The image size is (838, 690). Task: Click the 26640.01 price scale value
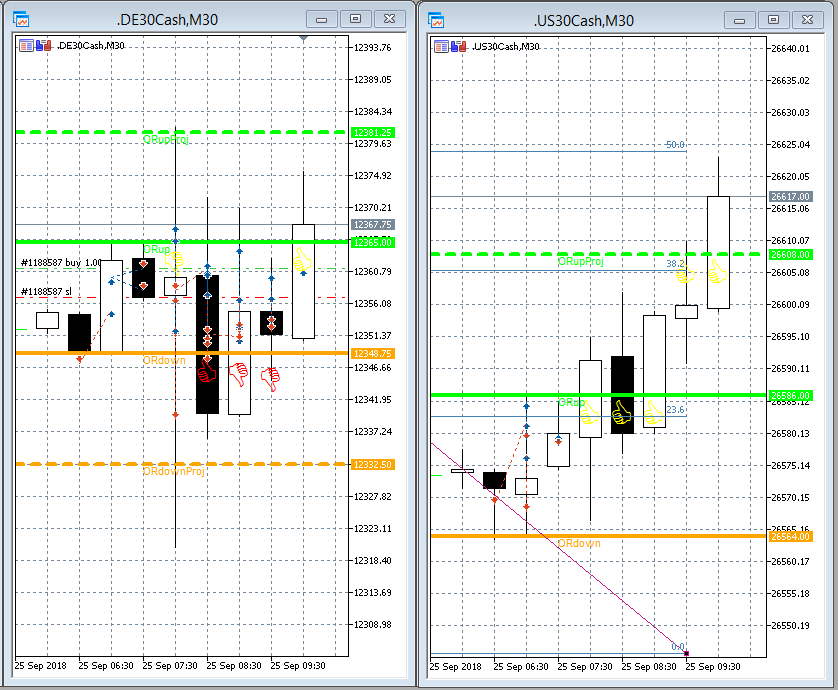pos(790,49)
